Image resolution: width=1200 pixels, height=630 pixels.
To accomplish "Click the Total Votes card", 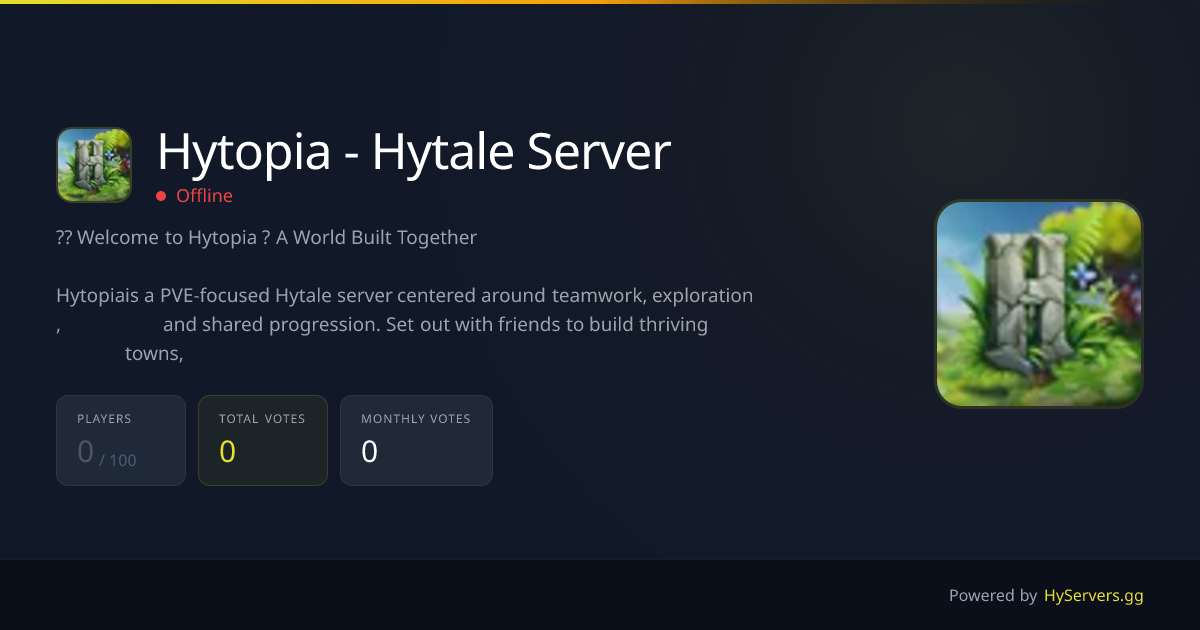I will coord(263,440).
